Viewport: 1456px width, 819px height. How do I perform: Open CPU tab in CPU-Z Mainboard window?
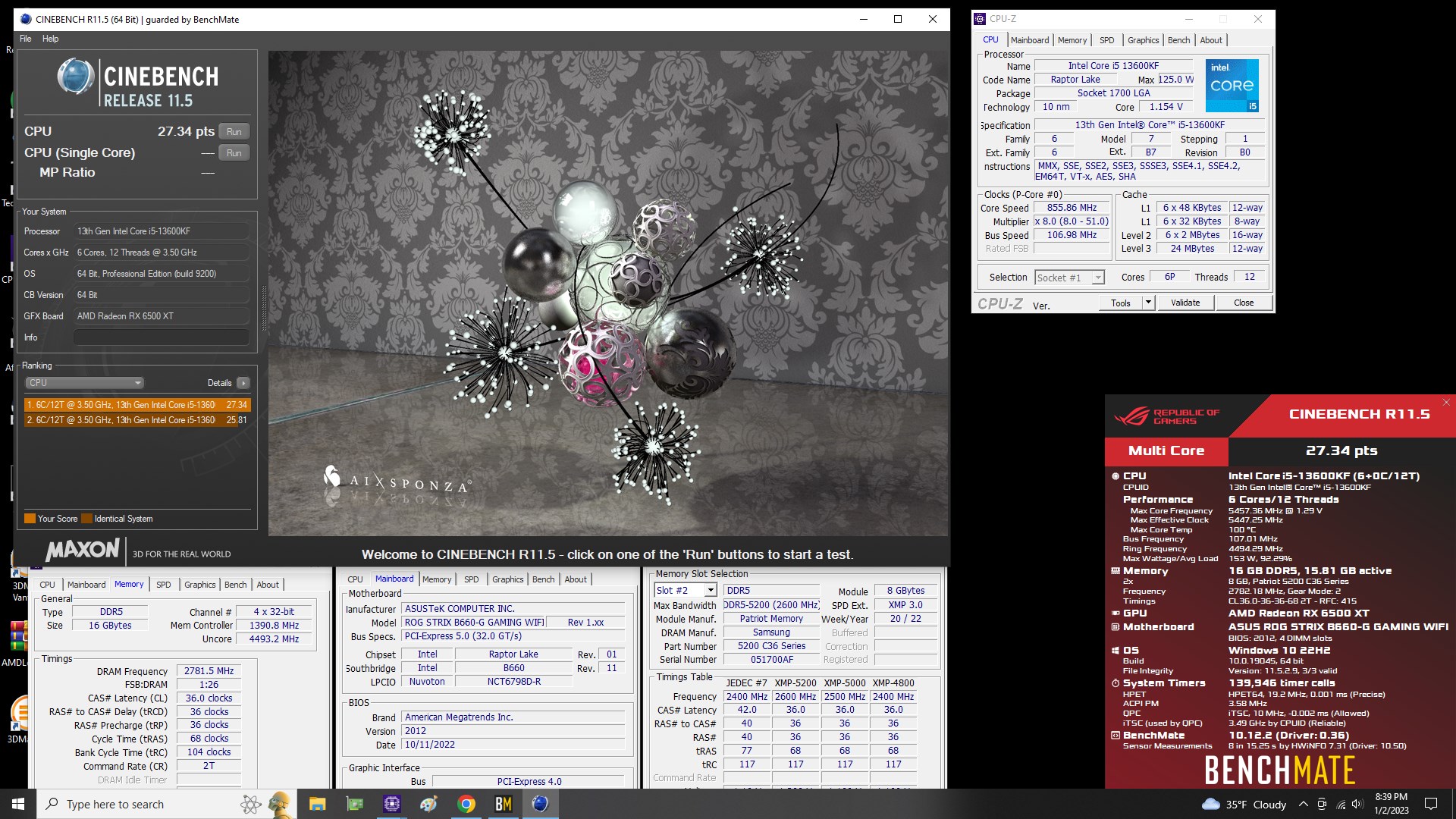(x=355, y=579)
